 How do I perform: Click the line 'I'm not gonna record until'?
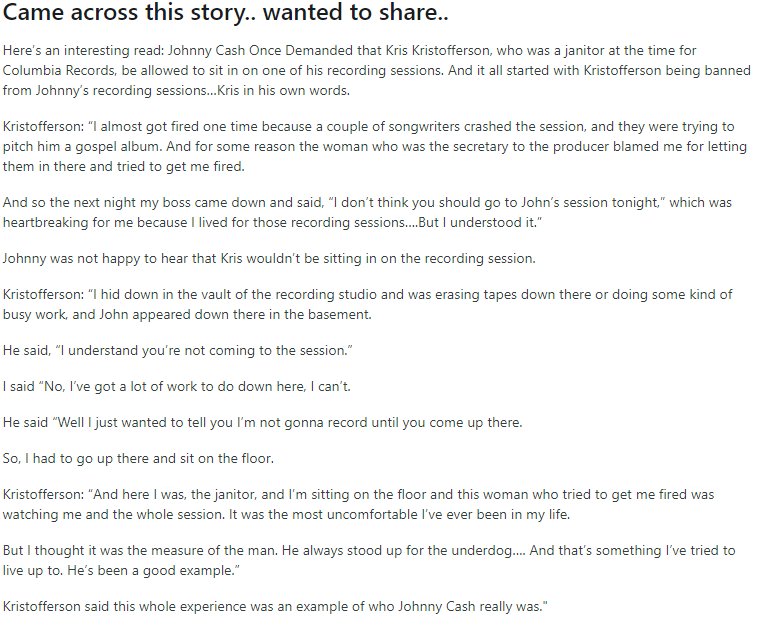point(262,422)
